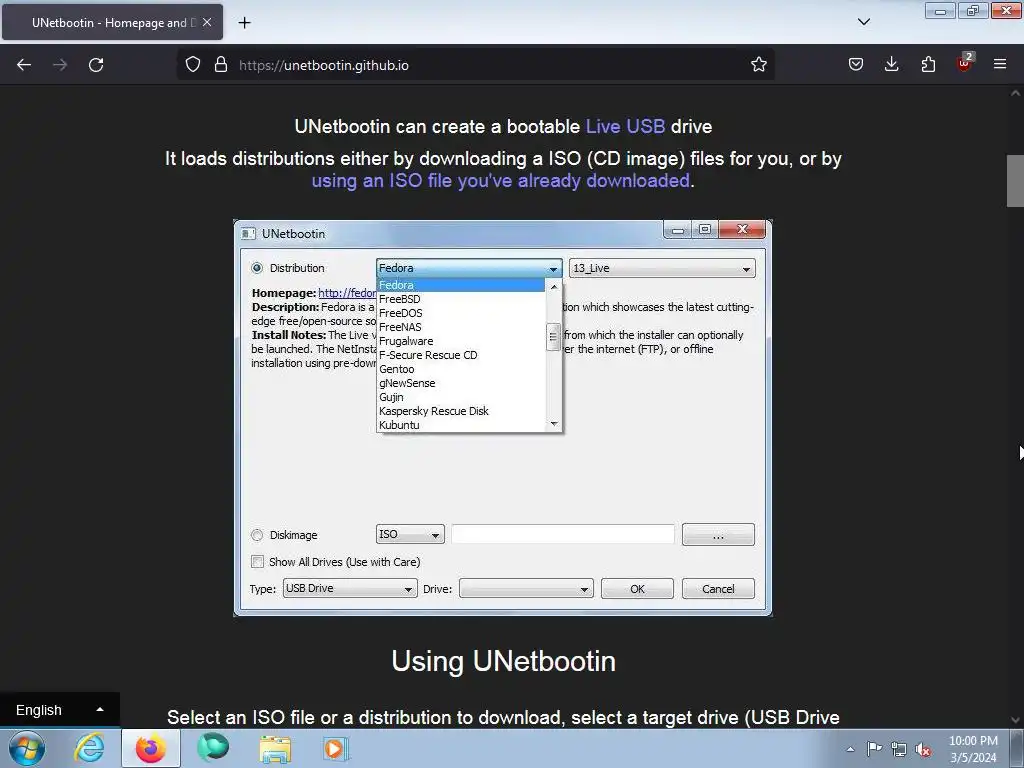The height and width of the screenshot is (768, 1024).
Task: Click the distribution list scroll down arrow
Action: pos(554,424)
